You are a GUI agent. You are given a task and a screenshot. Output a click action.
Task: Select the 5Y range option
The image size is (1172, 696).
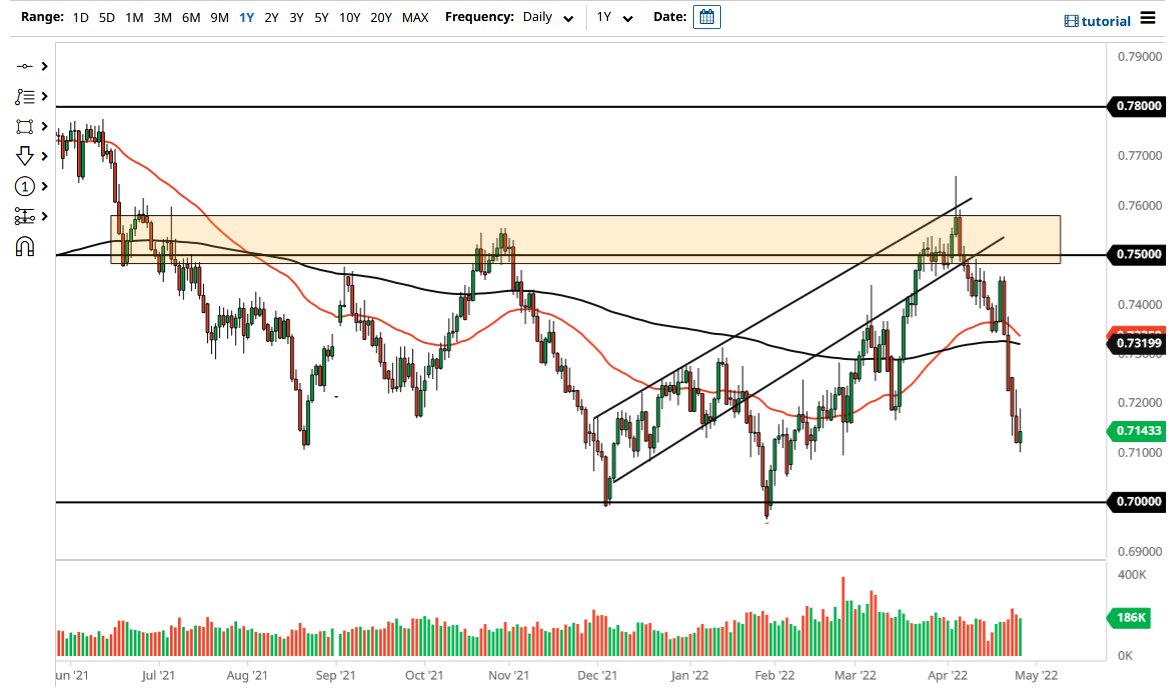click(320, 17)
